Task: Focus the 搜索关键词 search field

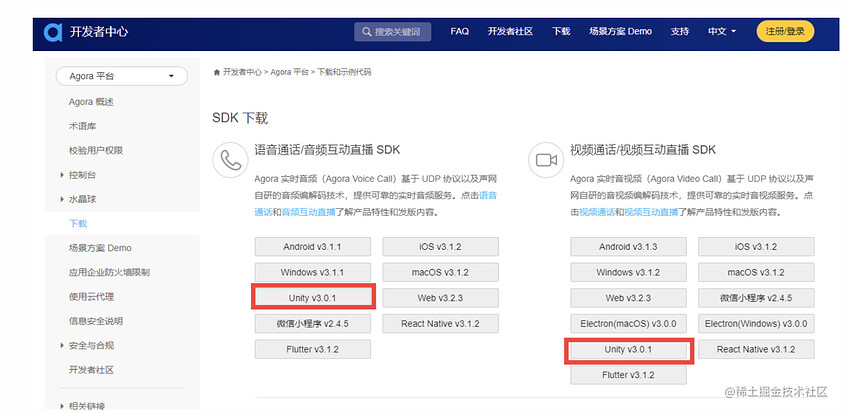Action: point(393,32)
